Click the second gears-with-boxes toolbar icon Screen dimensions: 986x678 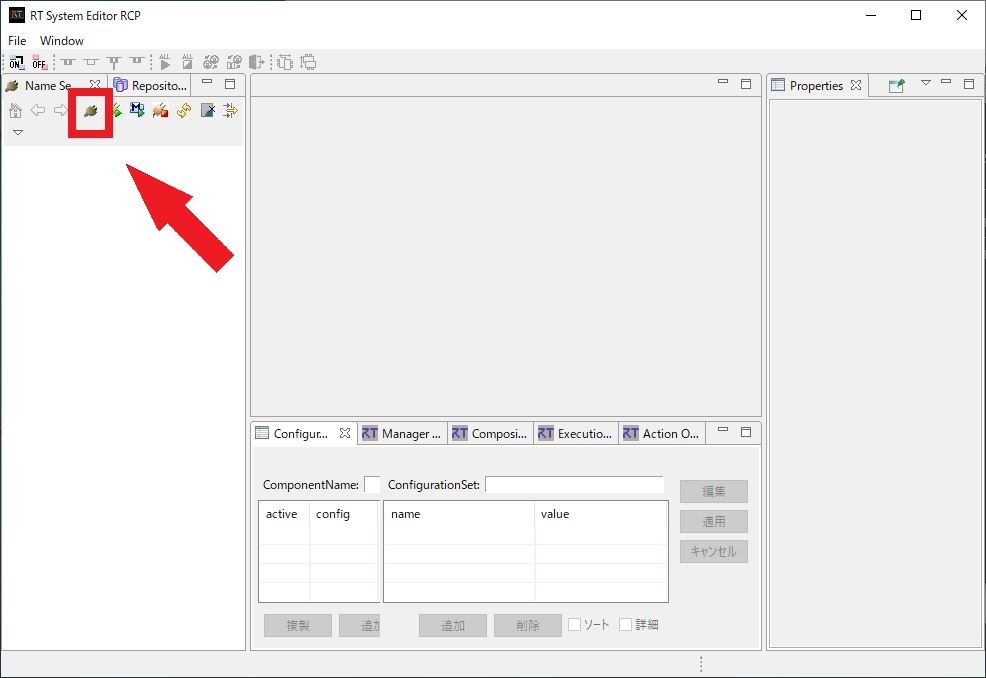pos(234,62)
